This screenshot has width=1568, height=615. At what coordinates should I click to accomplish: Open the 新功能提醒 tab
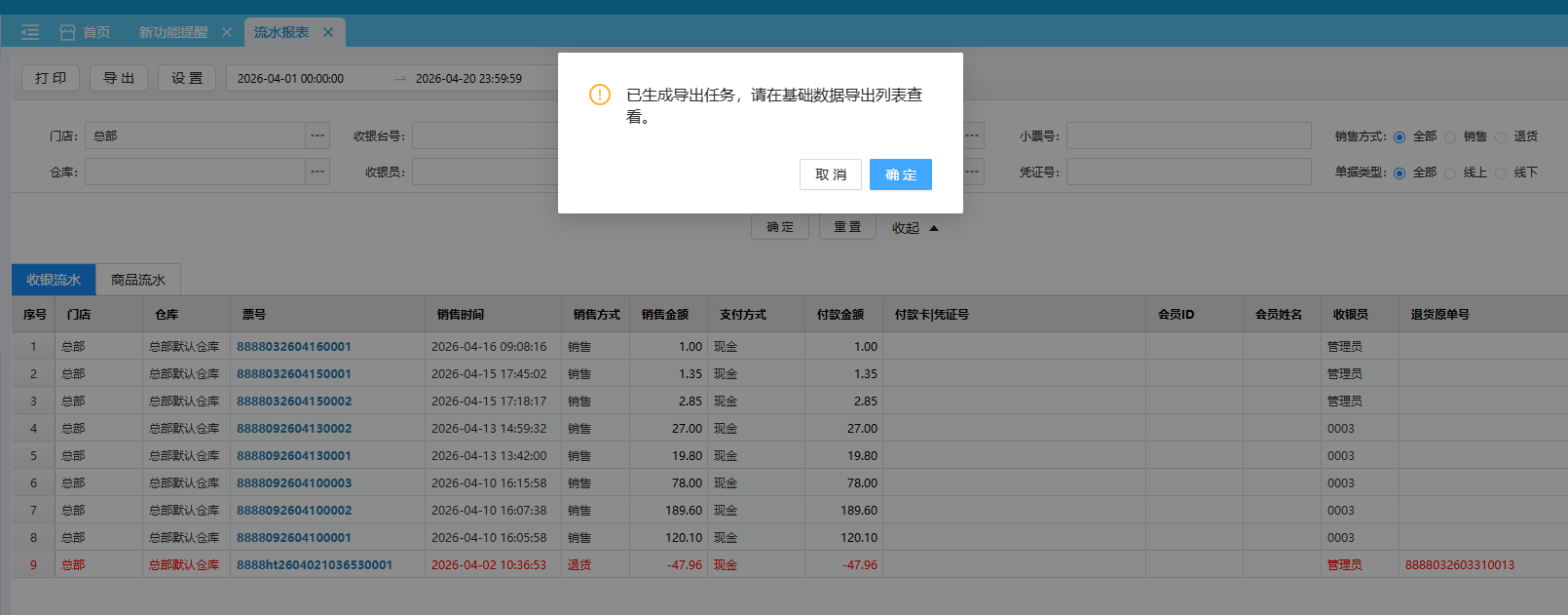tap(173, 32)
